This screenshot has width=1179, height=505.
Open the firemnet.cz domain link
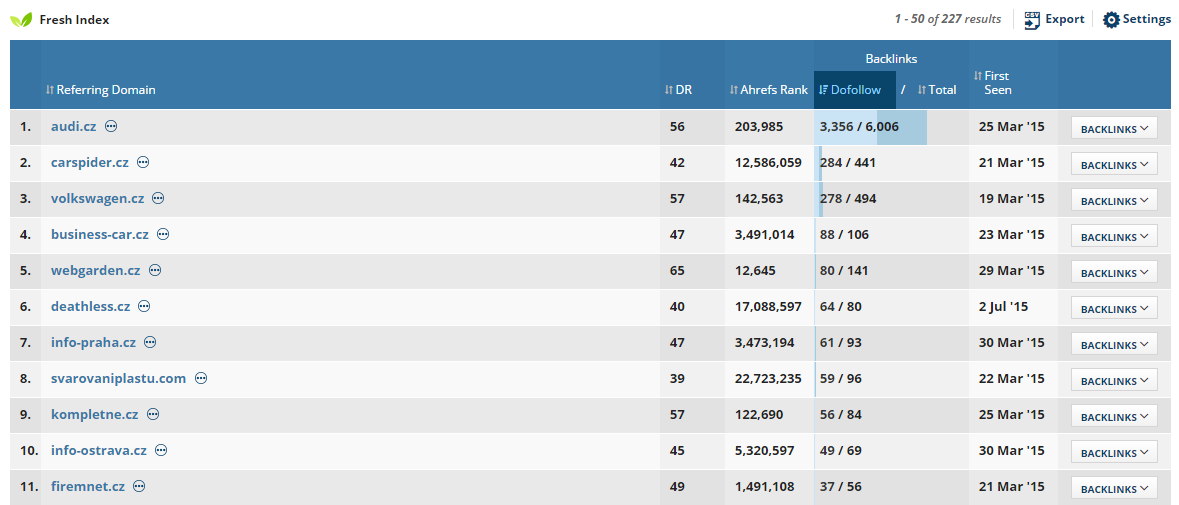(88, 487)
